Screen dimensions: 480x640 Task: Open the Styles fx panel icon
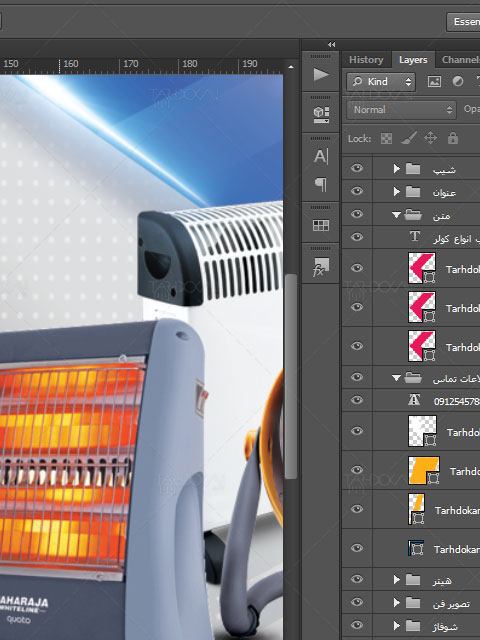pos(321,267)
